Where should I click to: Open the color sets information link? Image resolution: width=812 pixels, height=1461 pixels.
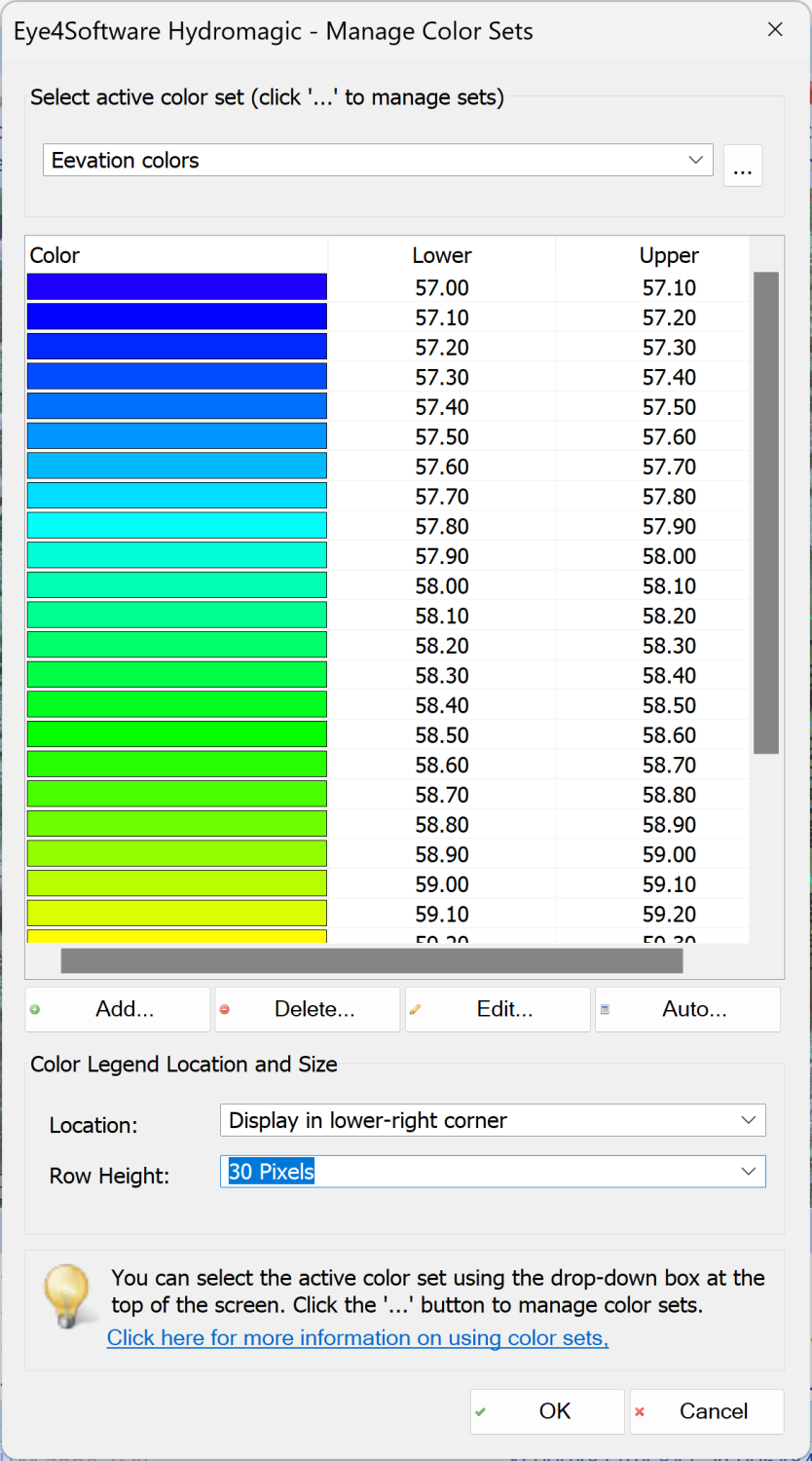[357, 1337]
